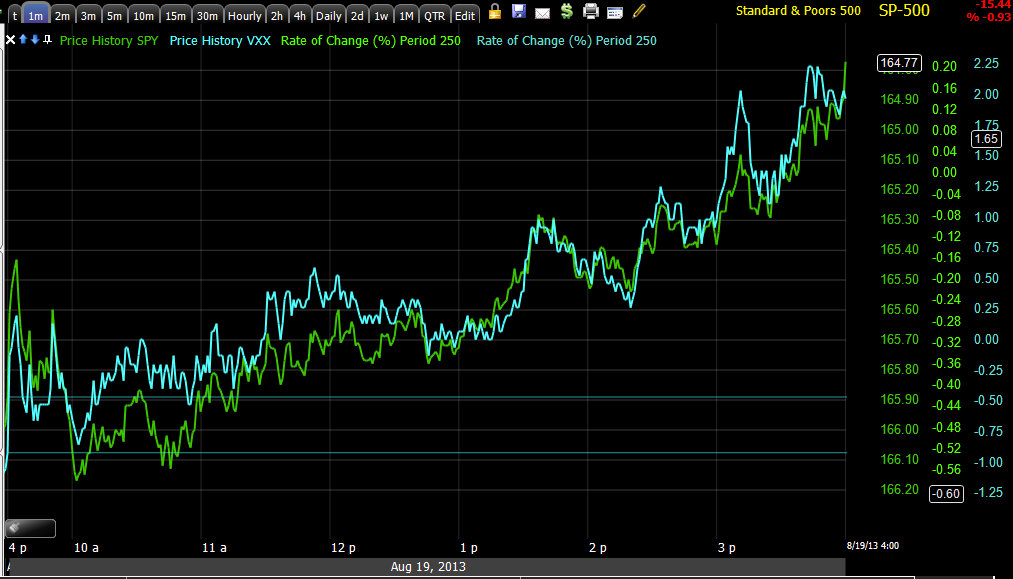The image size is (1013, 579).
Task: Click the Standard & Poors 500 title
Action: (798, 10)
